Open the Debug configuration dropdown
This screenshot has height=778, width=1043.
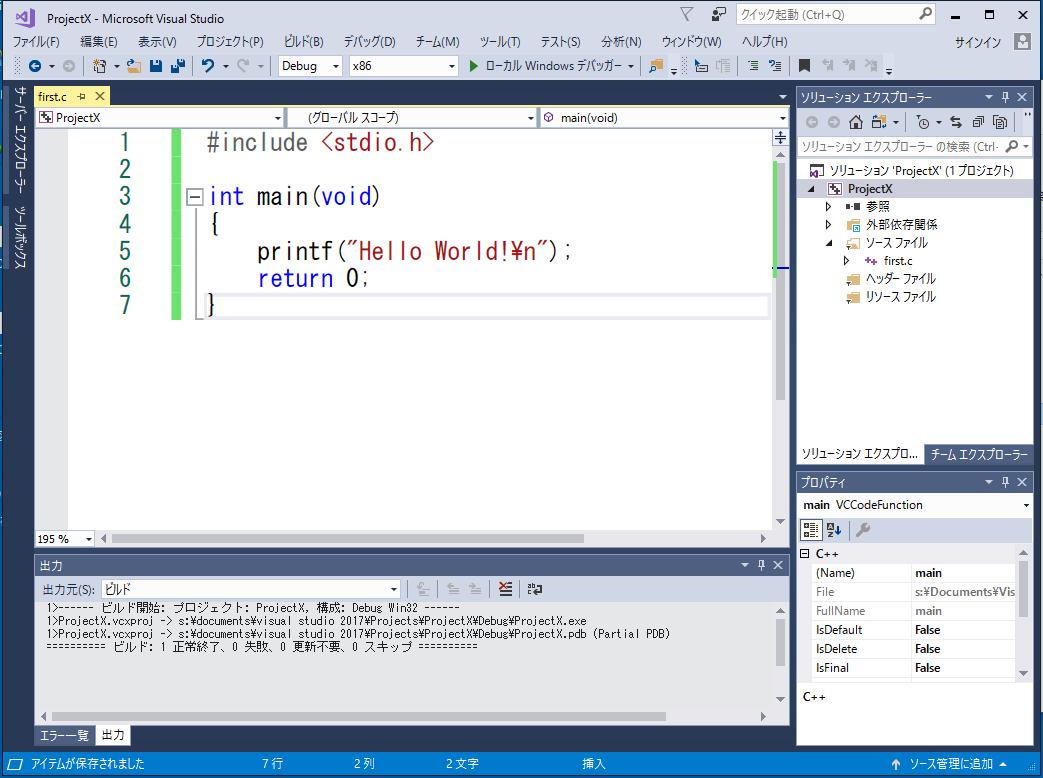310,66
